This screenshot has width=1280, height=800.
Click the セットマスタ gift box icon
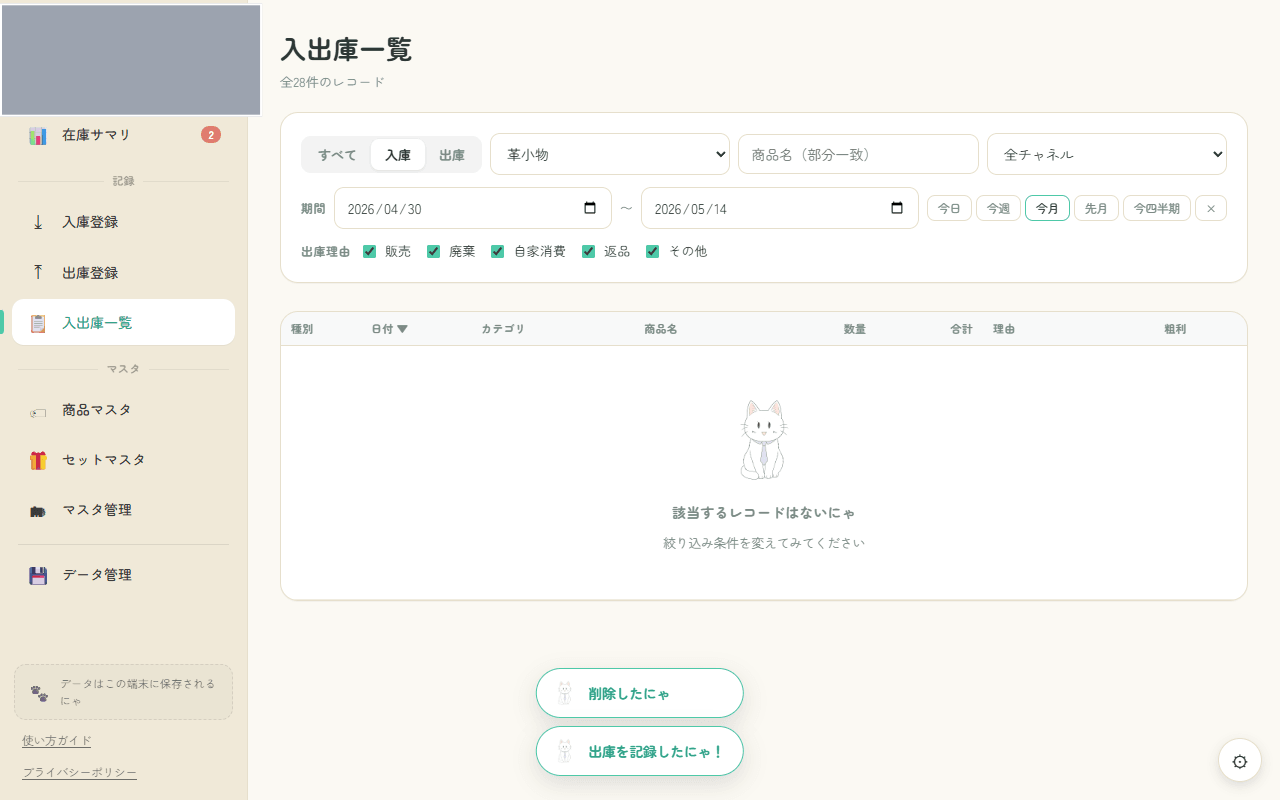coord(38,460)
